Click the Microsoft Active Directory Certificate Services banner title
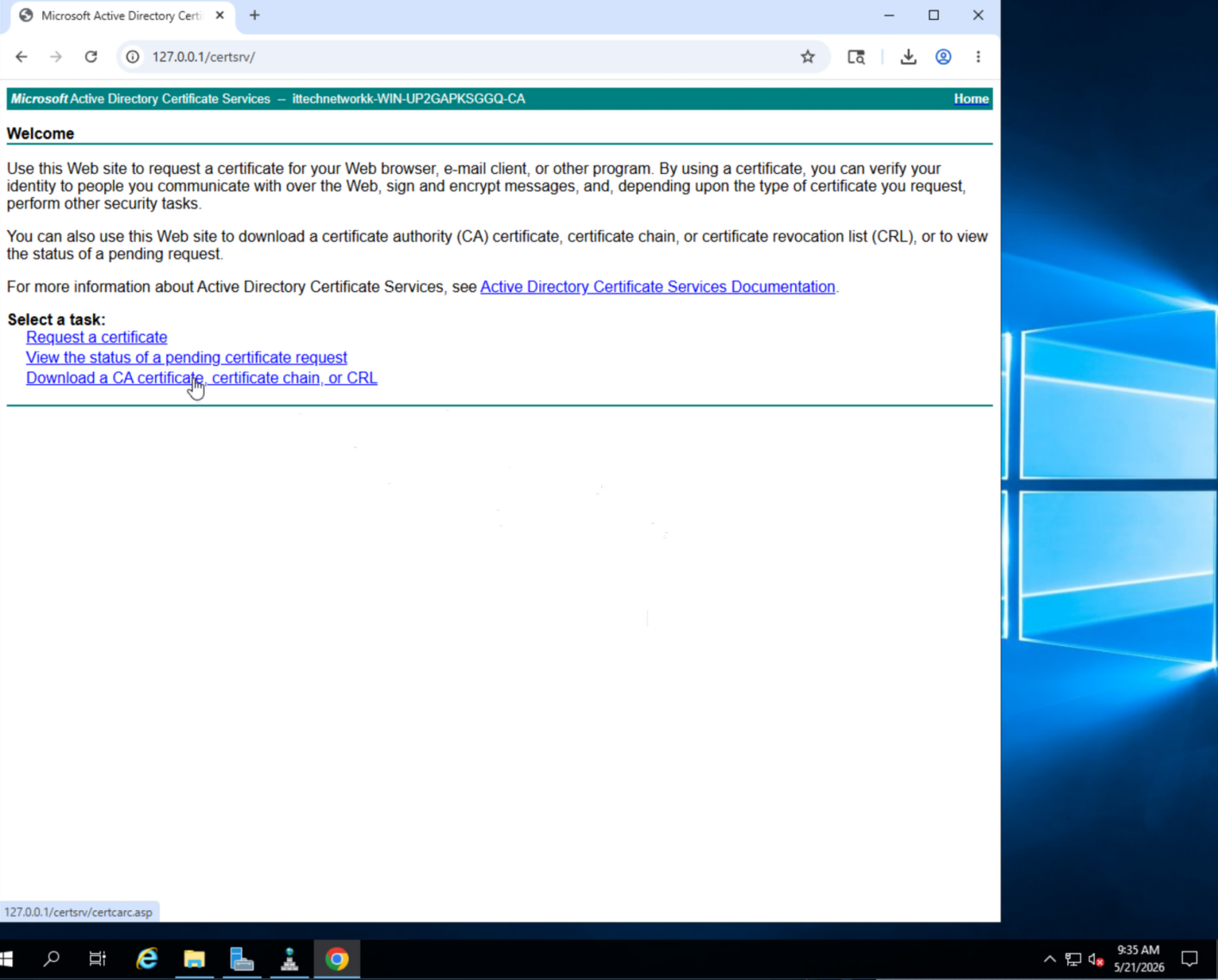The image size is (1218, 980). point(140,99)
